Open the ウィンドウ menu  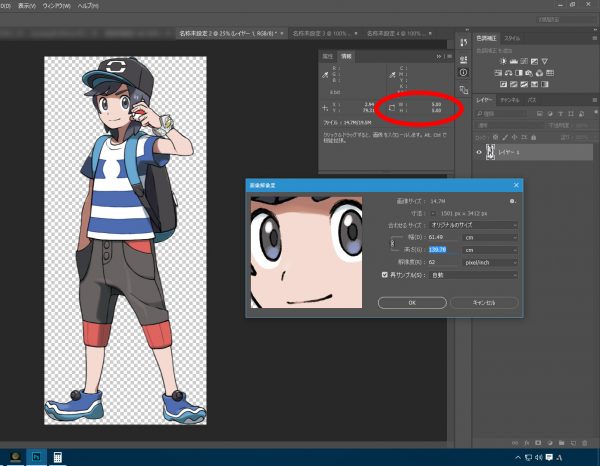coord(57,6)
